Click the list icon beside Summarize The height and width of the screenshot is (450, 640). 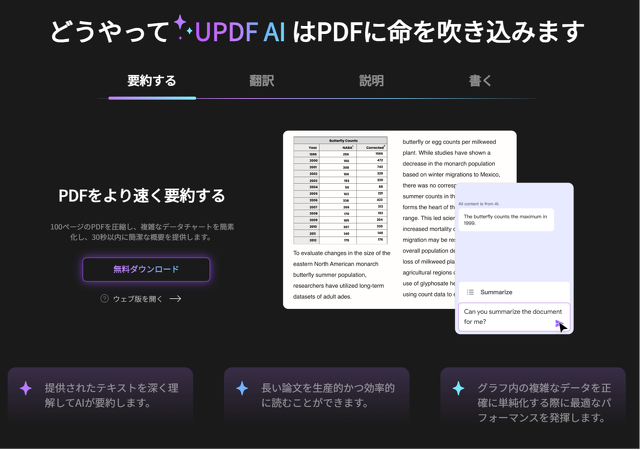coord(470,292)
